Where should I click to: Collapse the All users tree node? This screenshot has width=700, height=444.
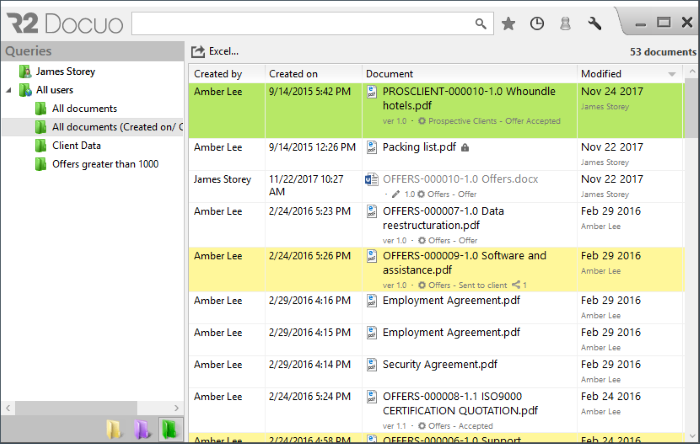pos(9,90)
